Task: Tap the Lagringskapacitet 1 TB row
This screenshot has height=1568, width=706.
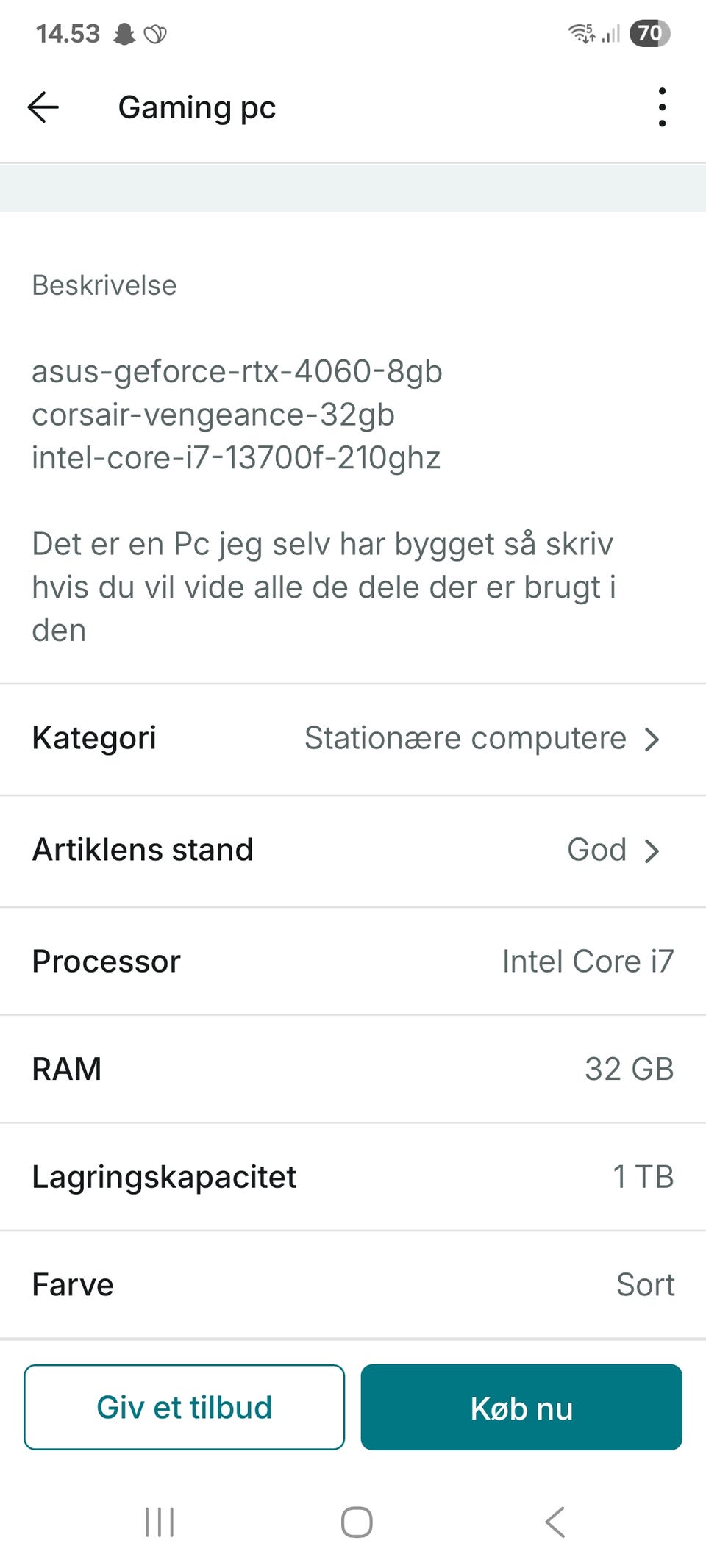Action: [353, 1176]
